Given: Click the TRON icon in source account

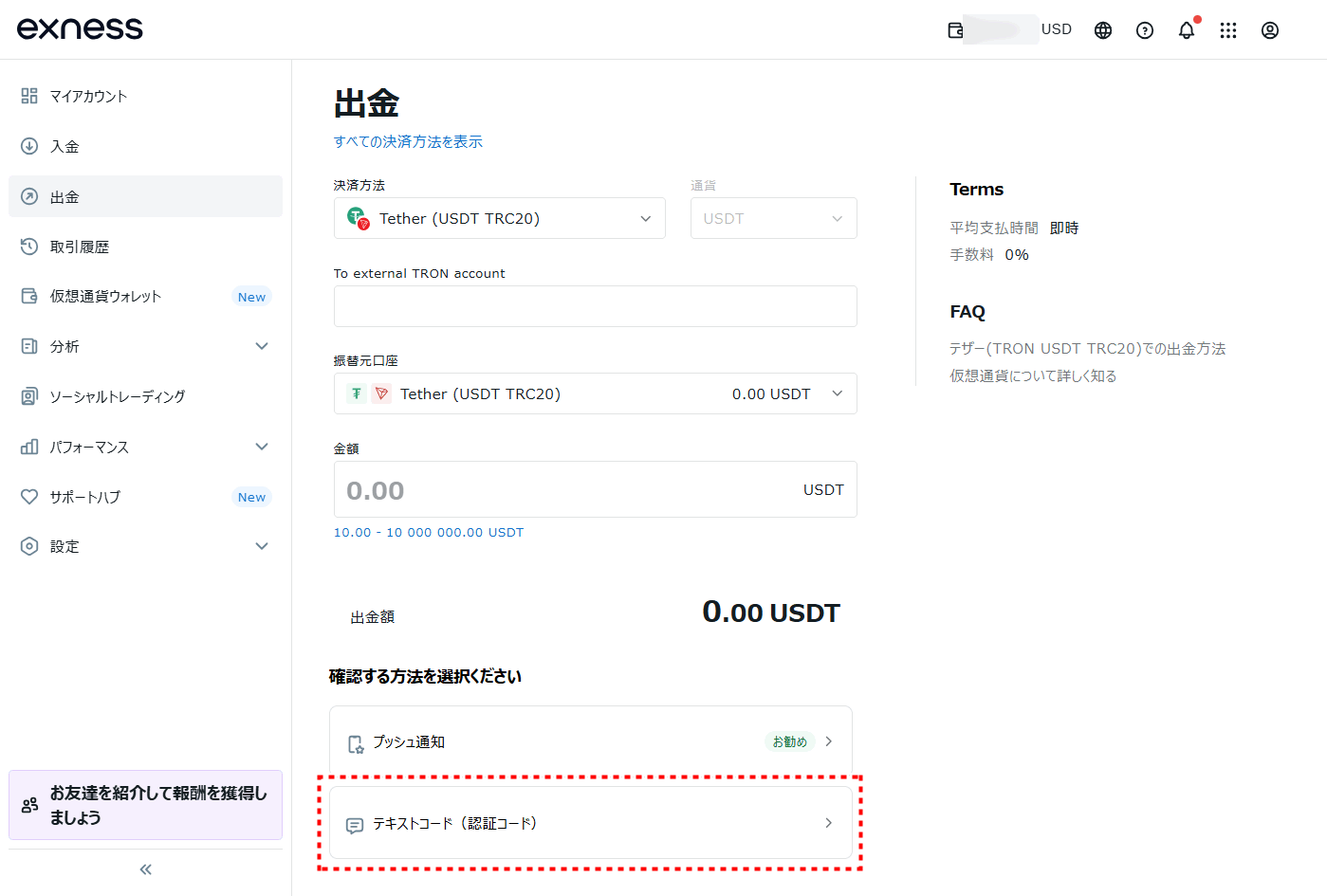Looking at the screenshot, I should [381, 393].
